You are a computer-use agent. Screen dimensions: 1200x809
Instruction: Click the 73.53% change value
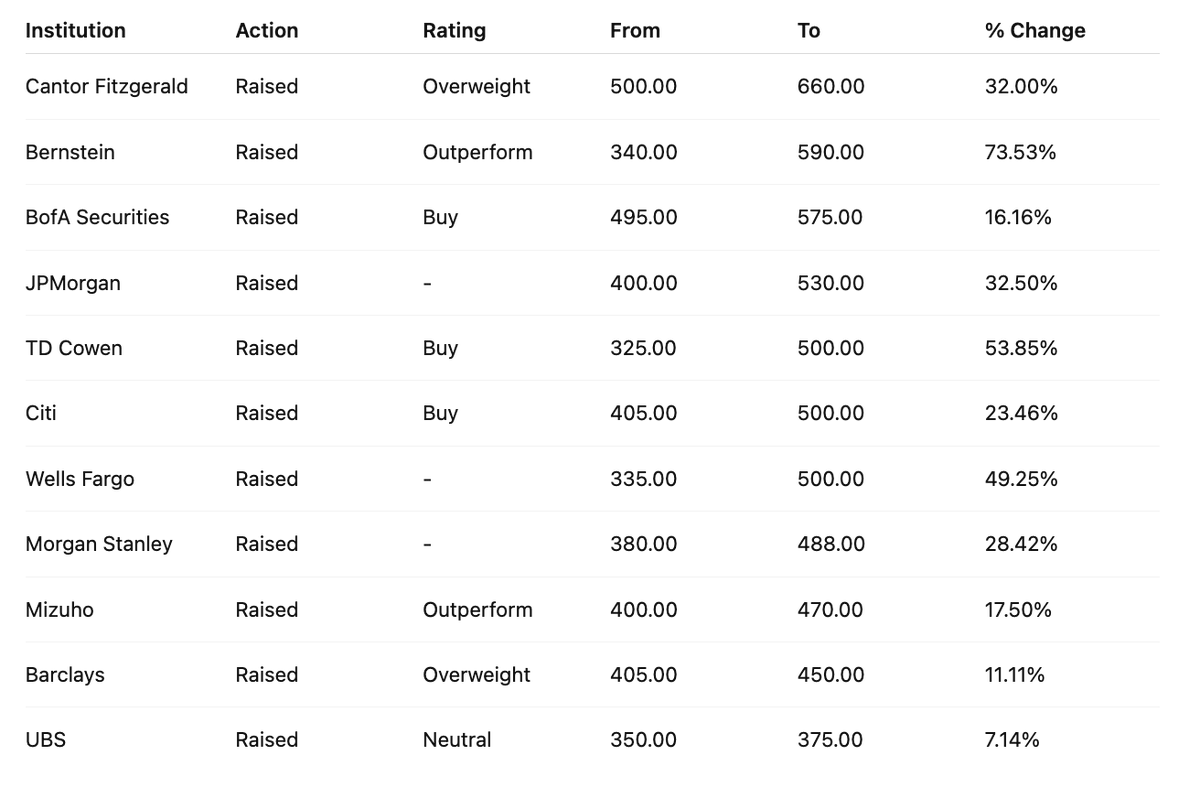[x=1021, y=152]
